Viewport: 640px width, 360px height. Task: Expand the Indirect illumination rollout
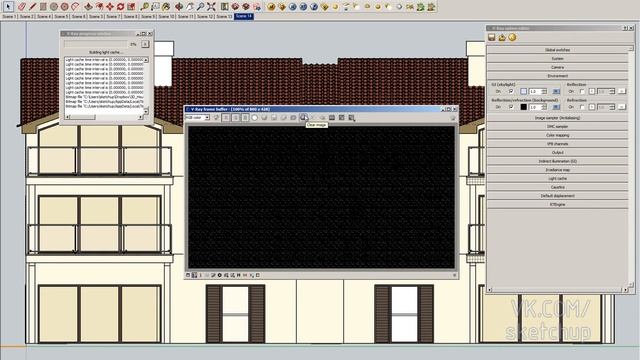click(x=558, y=161)
